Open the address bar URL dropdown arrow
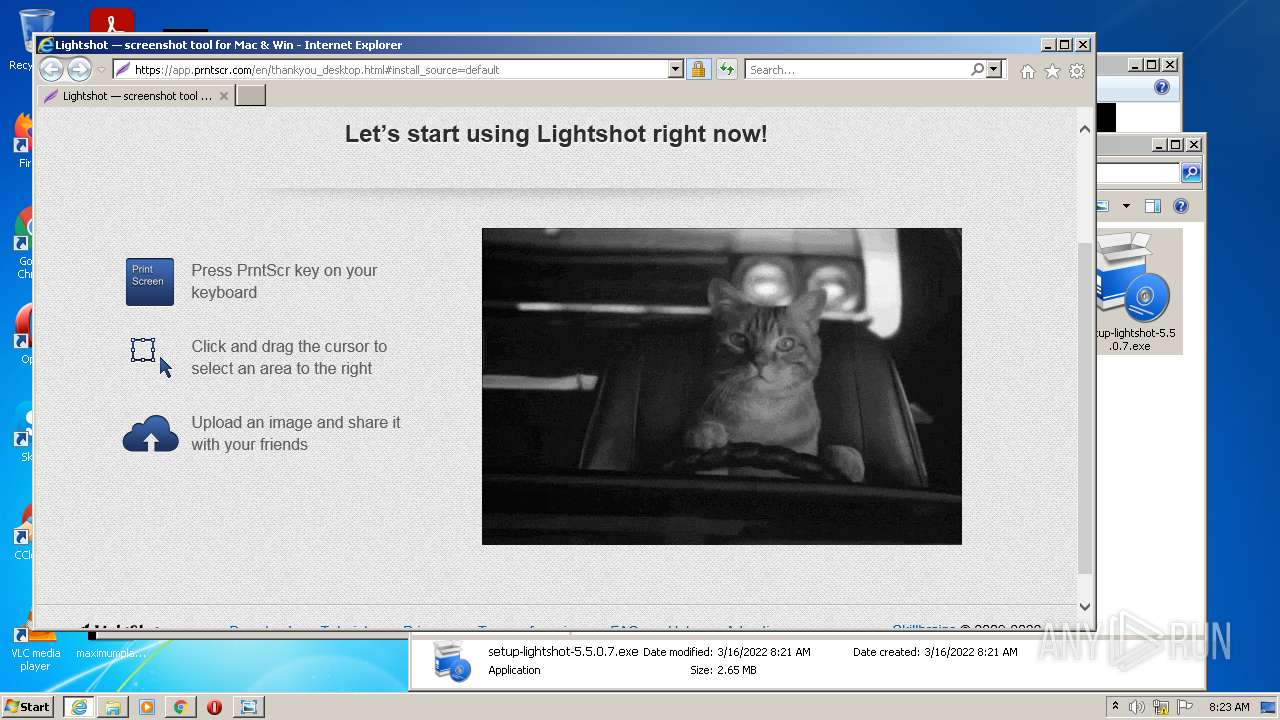Viewport: 1280px width, 720px height. point(675,69)
